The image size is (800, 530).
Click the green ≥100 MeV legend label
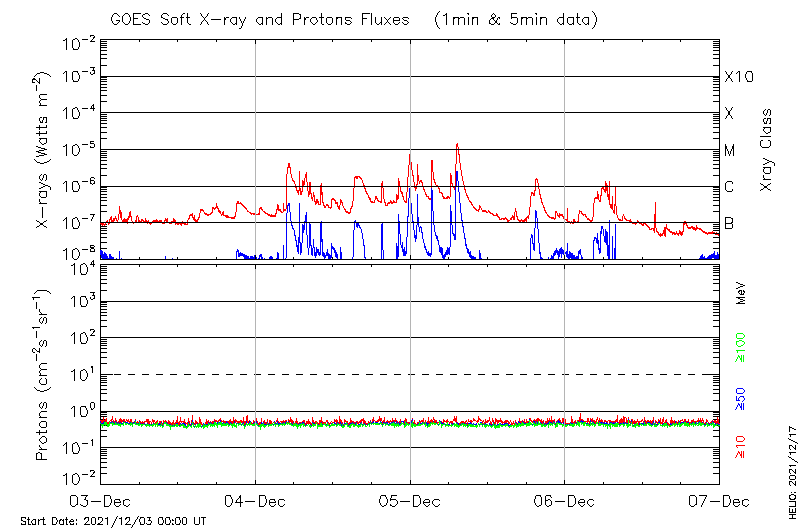pos(741,345)
